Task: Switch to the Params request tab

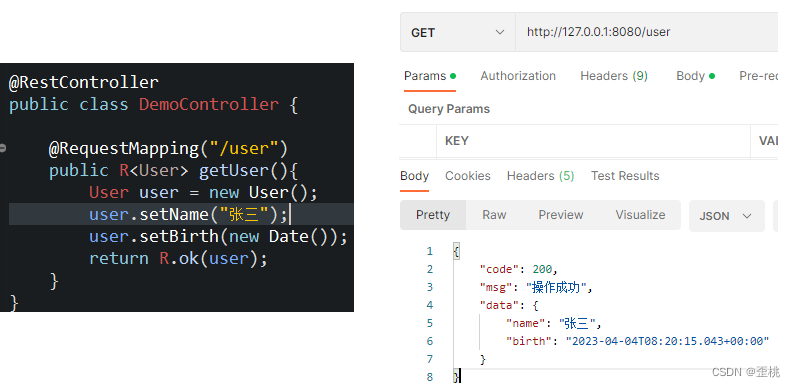Action: pyautogui.click(x=430, y=76)
